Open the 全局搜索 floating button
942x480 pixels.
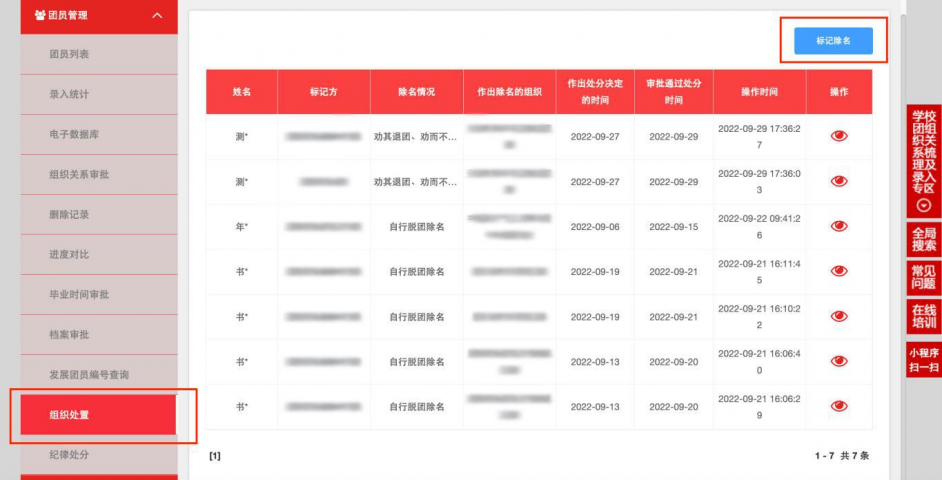click(x=923, y=240)
